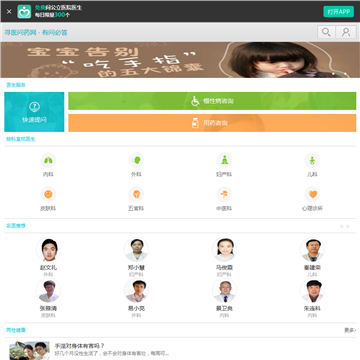Click the 按科室找医生 section heading
Image resolution: width=360 pixels, height=360 pixels.
pos(21,139)
